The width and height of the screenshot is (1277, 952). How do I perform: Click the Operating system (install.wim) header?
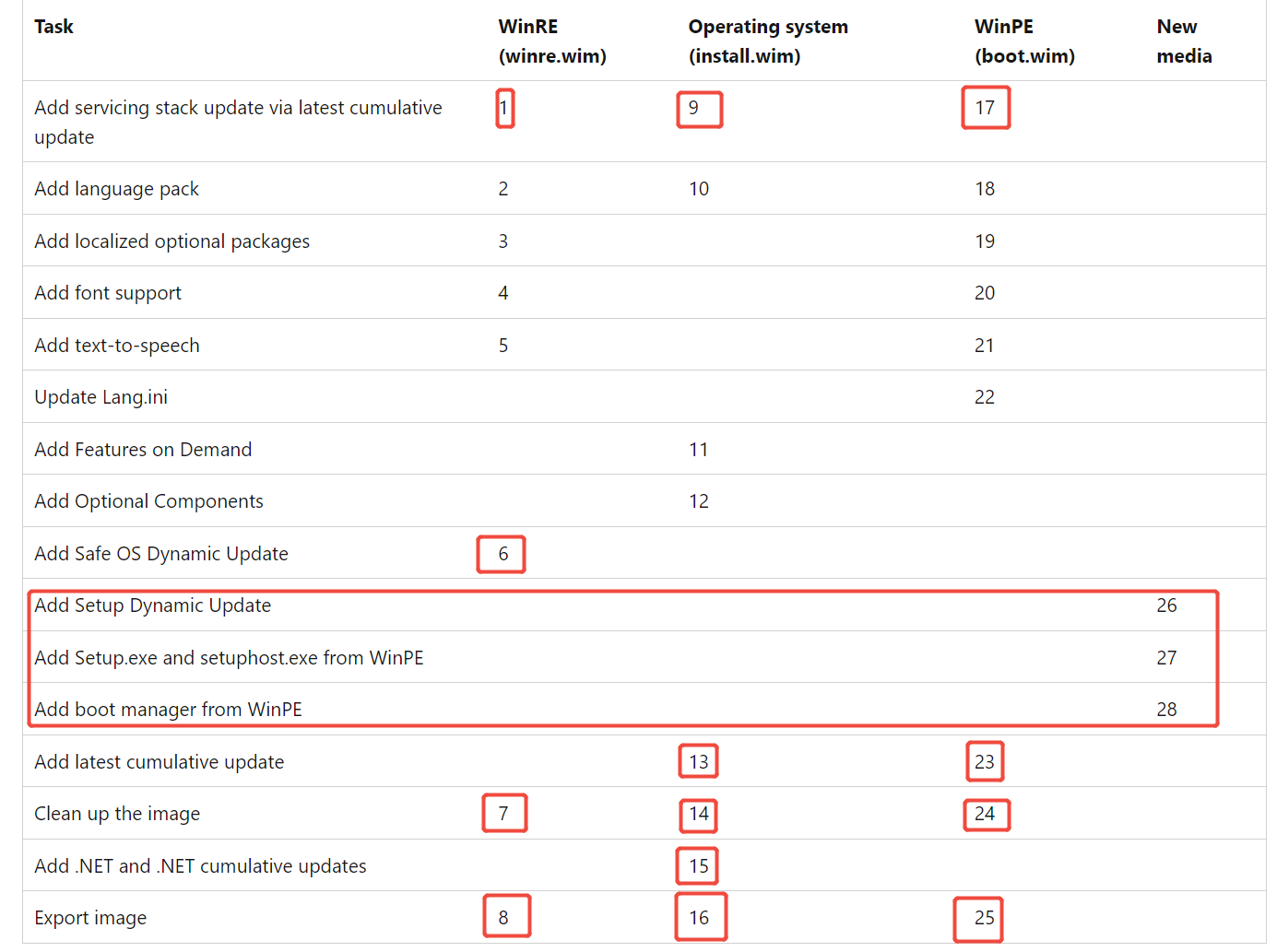pyautogui.click(x=768, y=41)
